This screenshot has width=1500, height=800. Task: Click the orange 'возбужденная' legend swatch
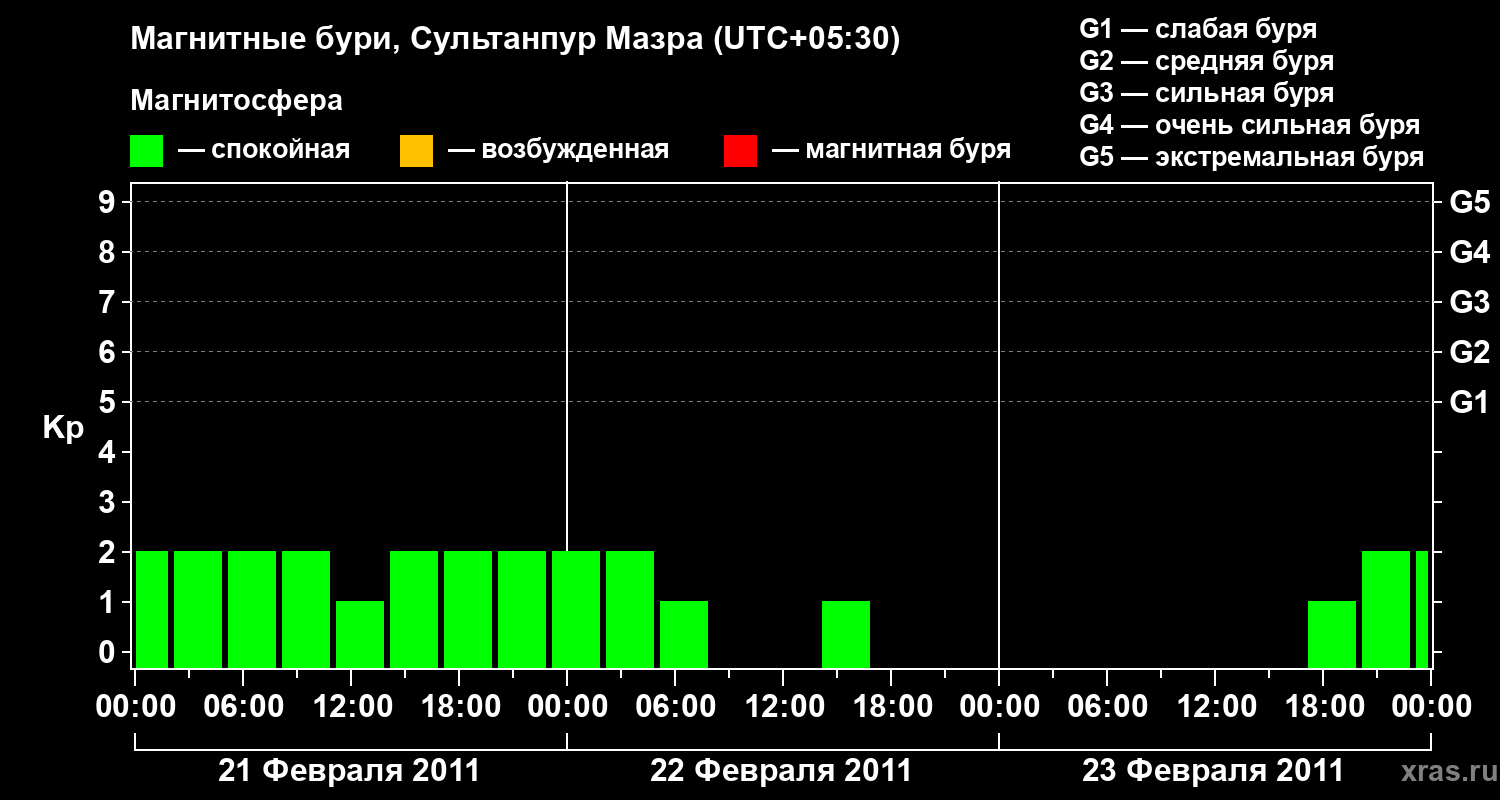tap(416, 151)
